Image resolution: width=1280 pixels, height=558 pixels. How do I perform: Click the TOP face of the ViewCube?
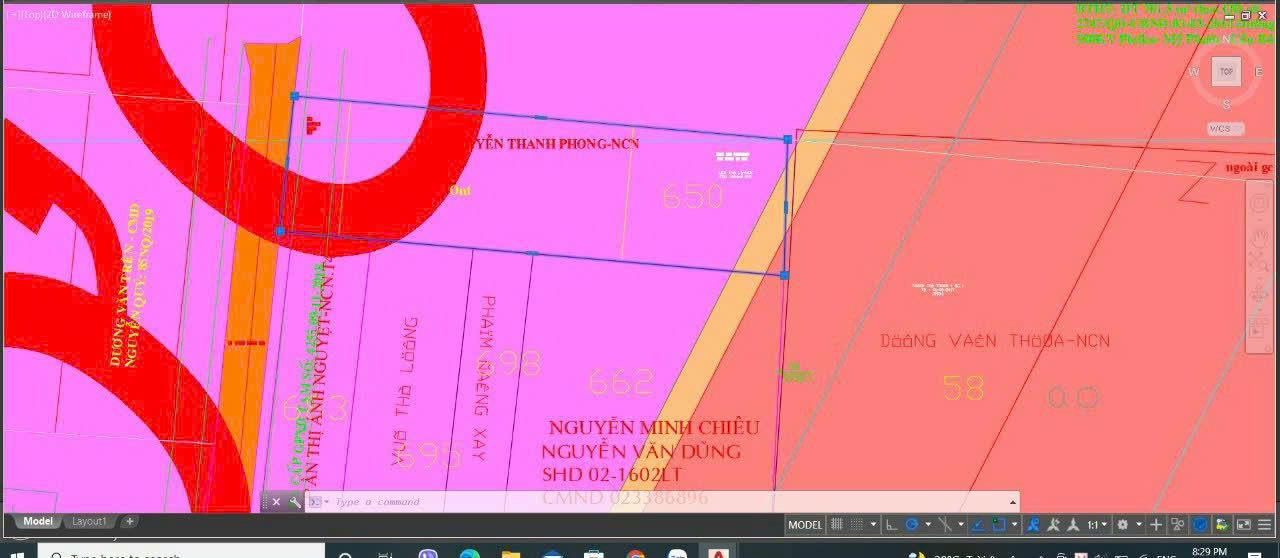[1226, 72]
